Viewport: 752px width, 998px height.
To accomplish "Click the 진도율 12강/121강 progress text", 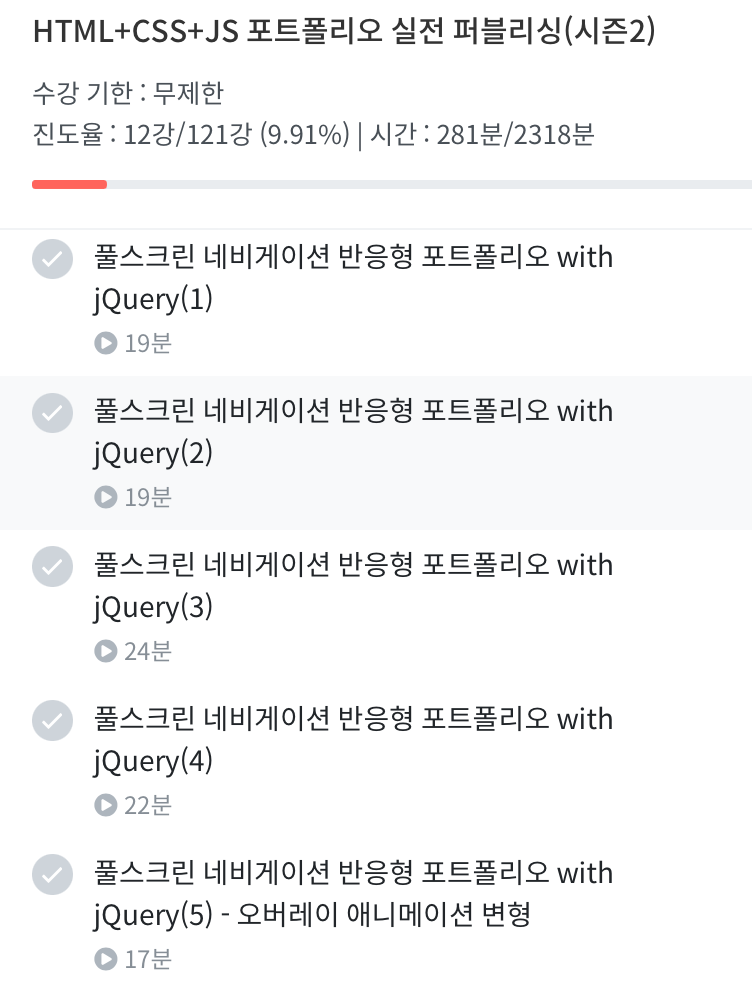I will click(190, 134).
